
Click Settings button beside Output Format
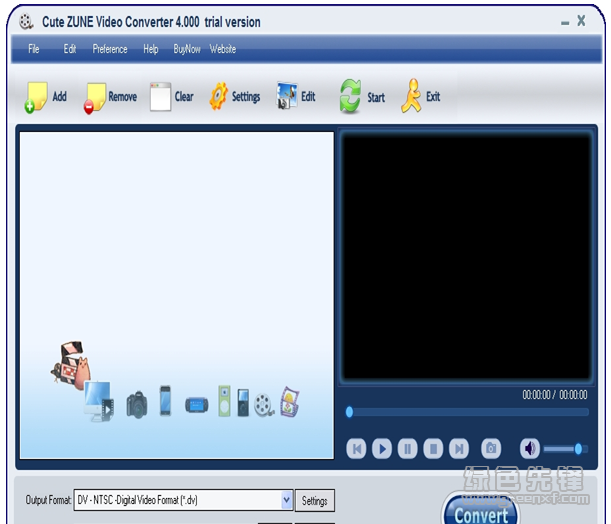pyautogui.click(x=314, y=501)
